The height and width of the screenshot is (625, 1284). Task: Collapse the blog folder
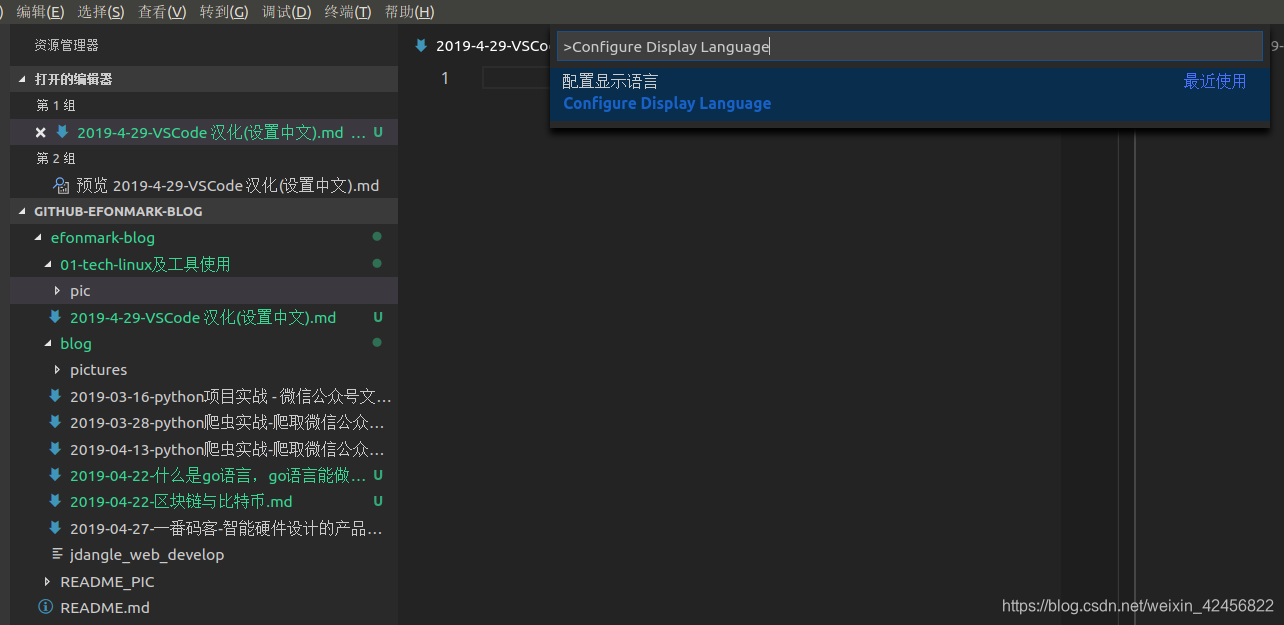click(x=49, y=344)
